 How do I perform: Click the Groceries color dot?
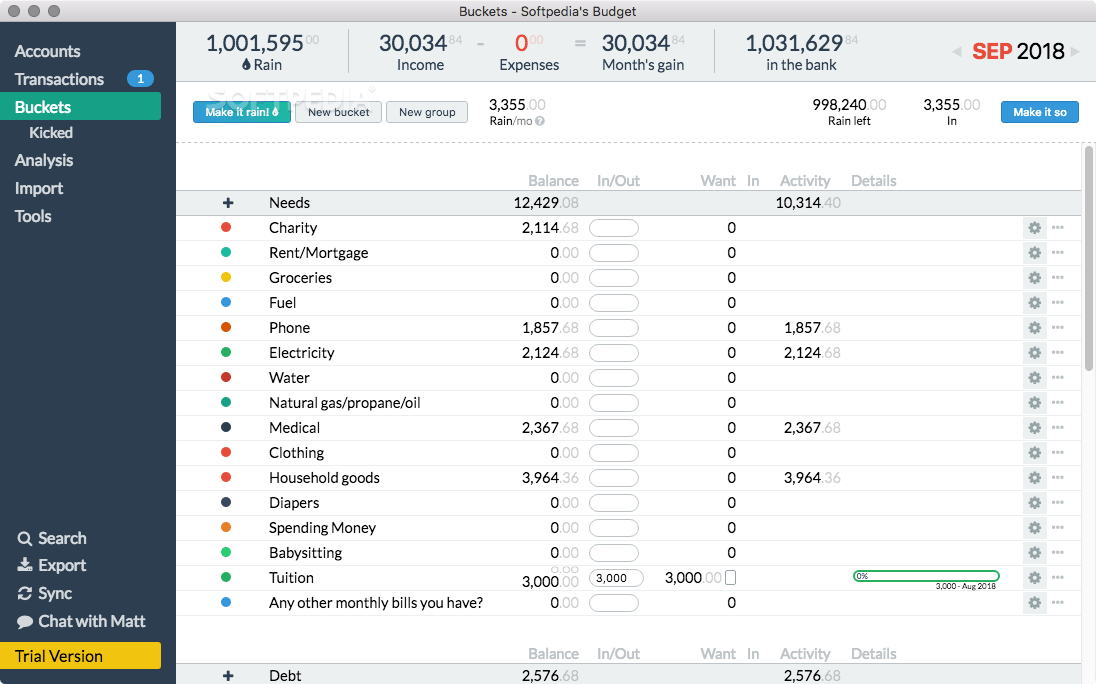tap(226, 277)
